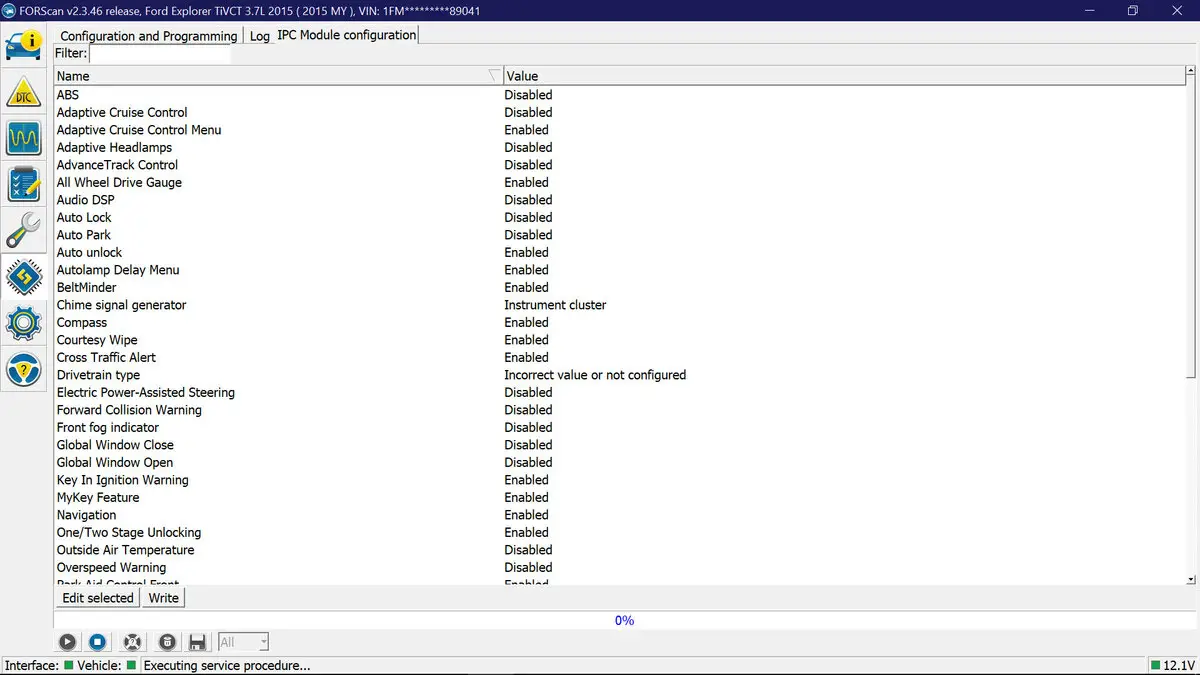Select the ABS row

pyautogui.click(x=619, y=95)
